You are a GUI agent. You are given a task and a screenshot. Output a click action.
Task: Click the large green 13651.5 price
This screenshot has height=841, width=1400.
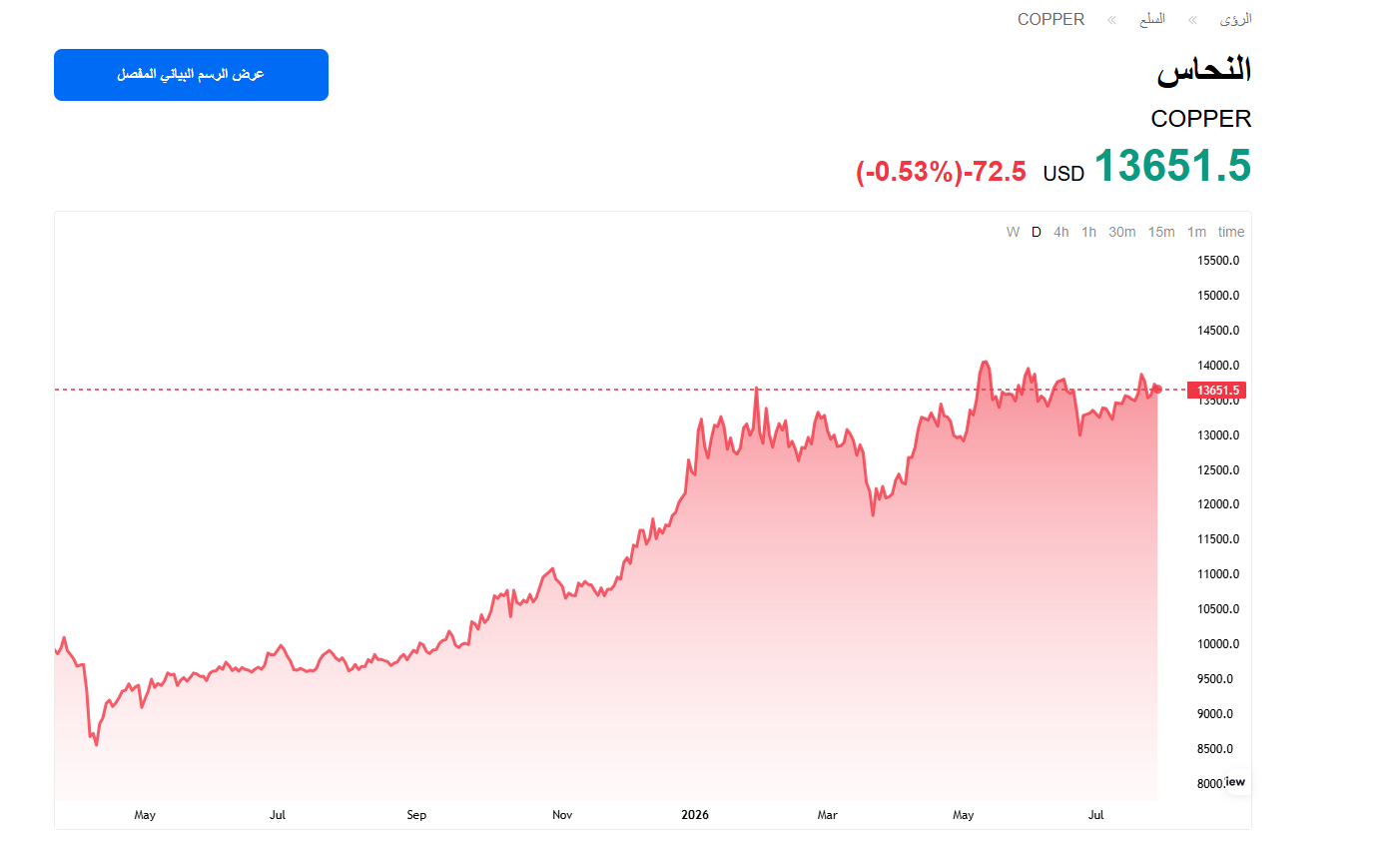click(x=1172, y=166)
